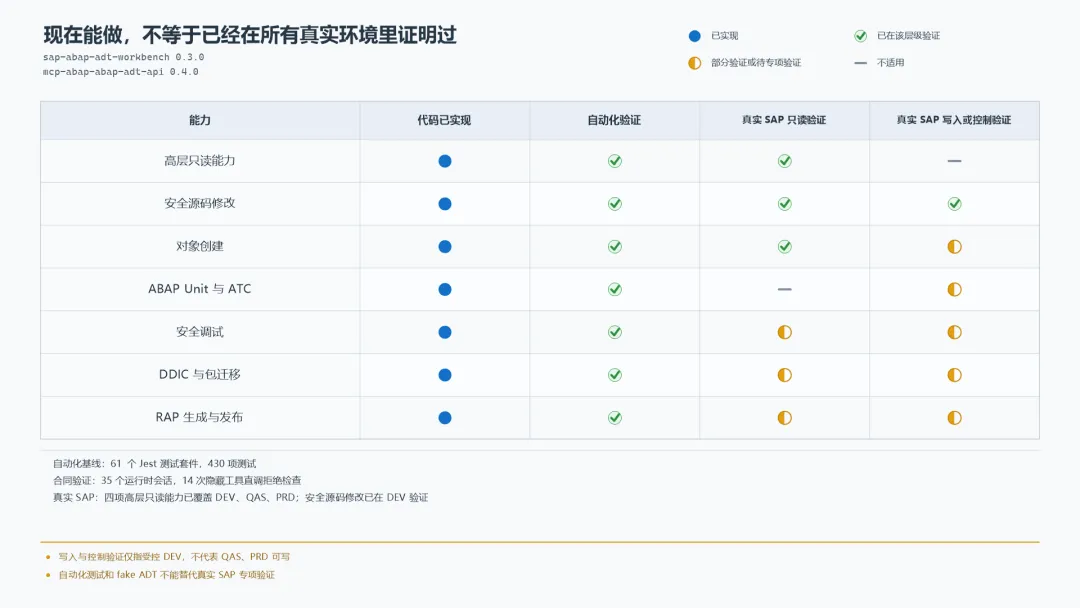
Task: Click the 部分验证或待专项验证 legend label
Action: pos(756,63)
